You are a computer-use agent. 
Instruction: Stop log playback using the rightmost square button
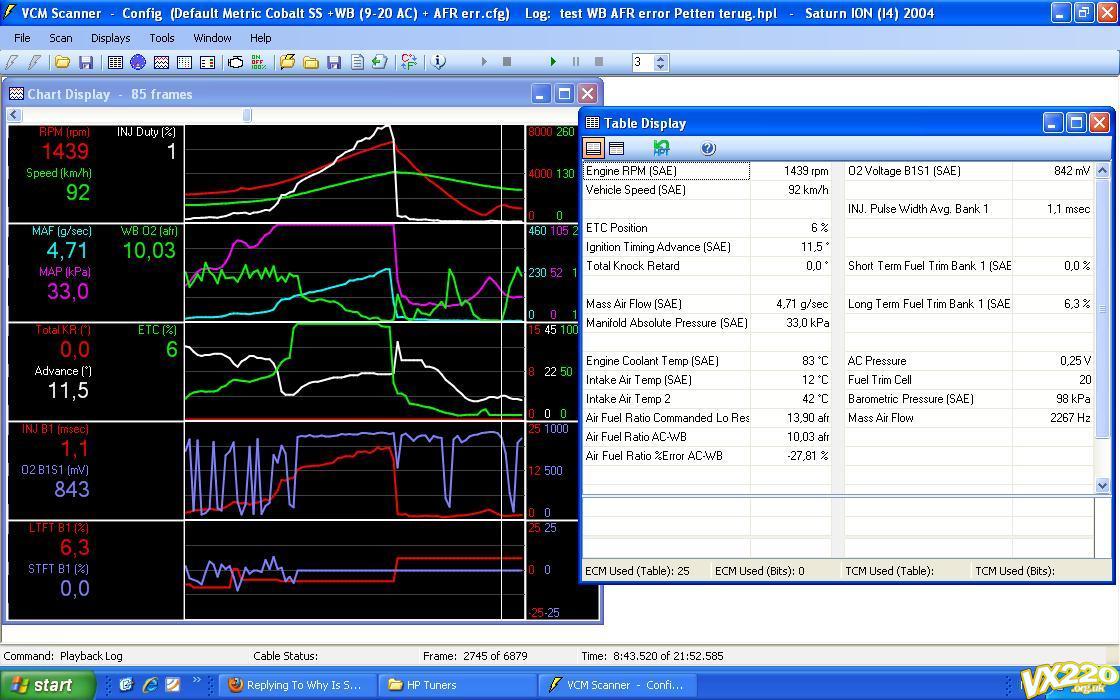599,62
